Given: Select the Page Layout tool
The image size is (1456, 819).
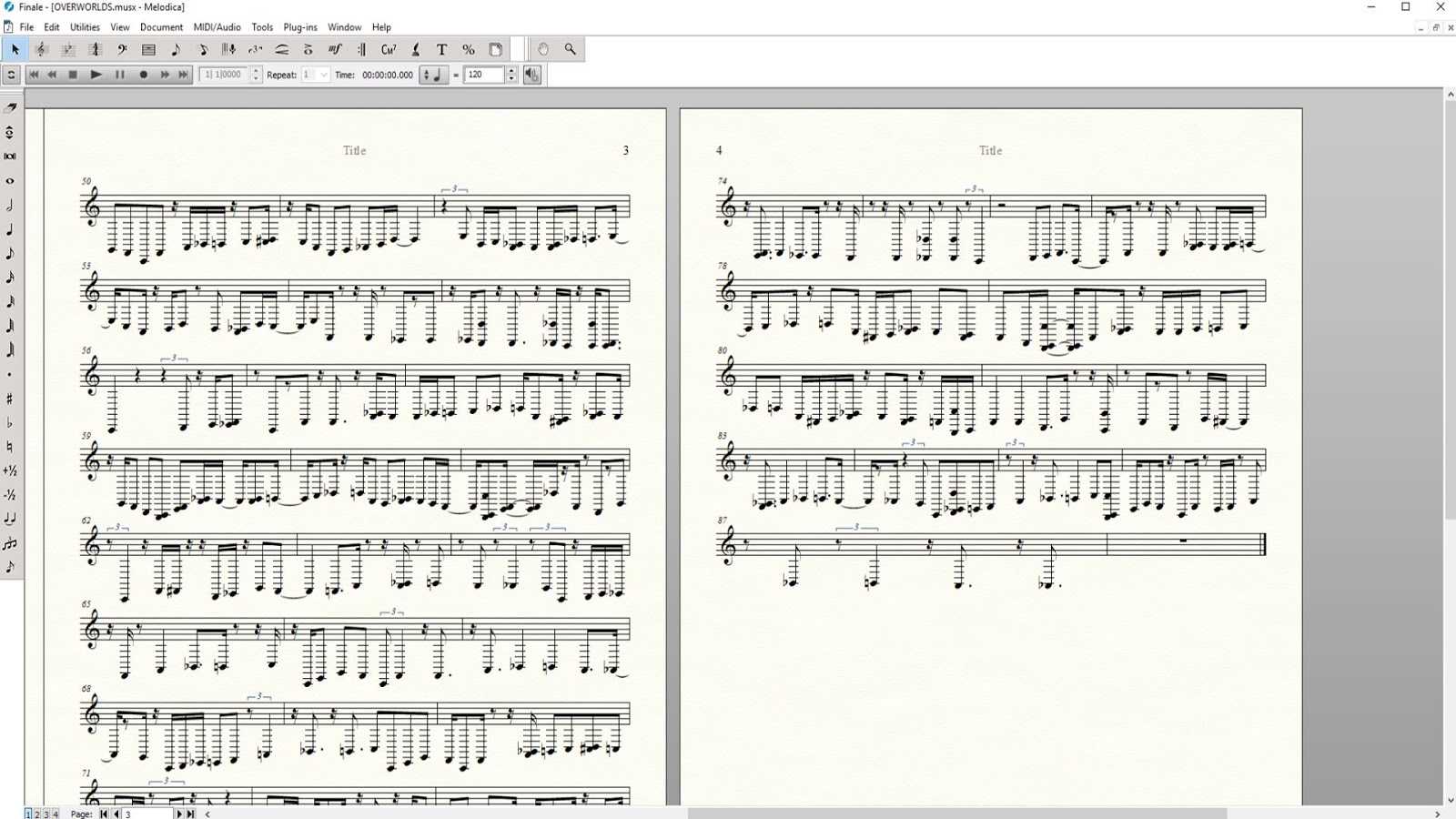Looking at the screenshot, I should tap(495, 49).
